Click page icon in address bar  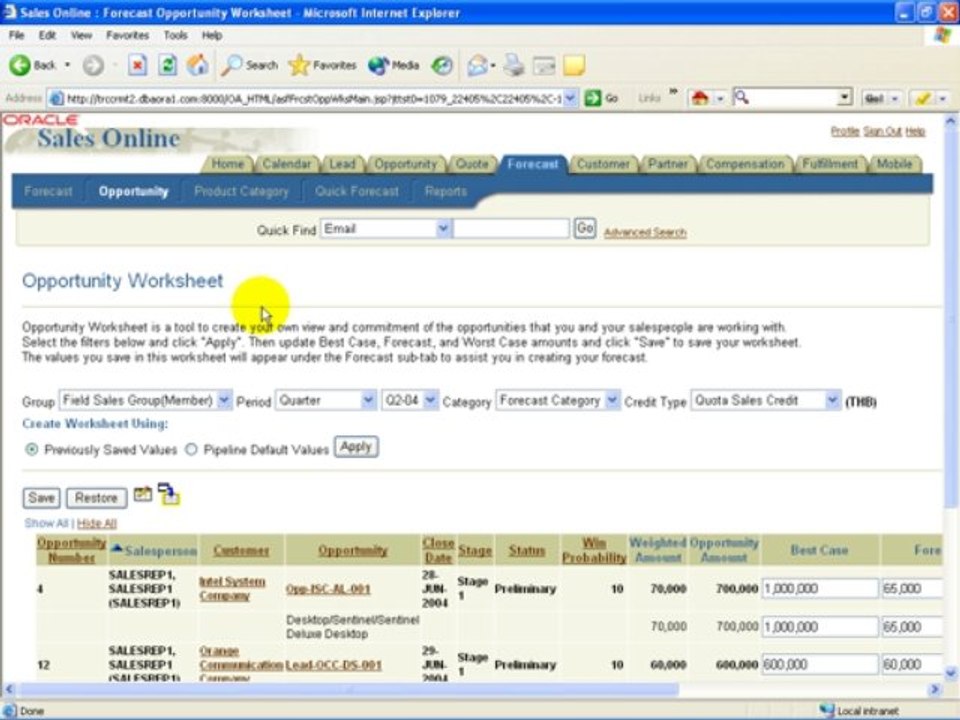point(56,98)
